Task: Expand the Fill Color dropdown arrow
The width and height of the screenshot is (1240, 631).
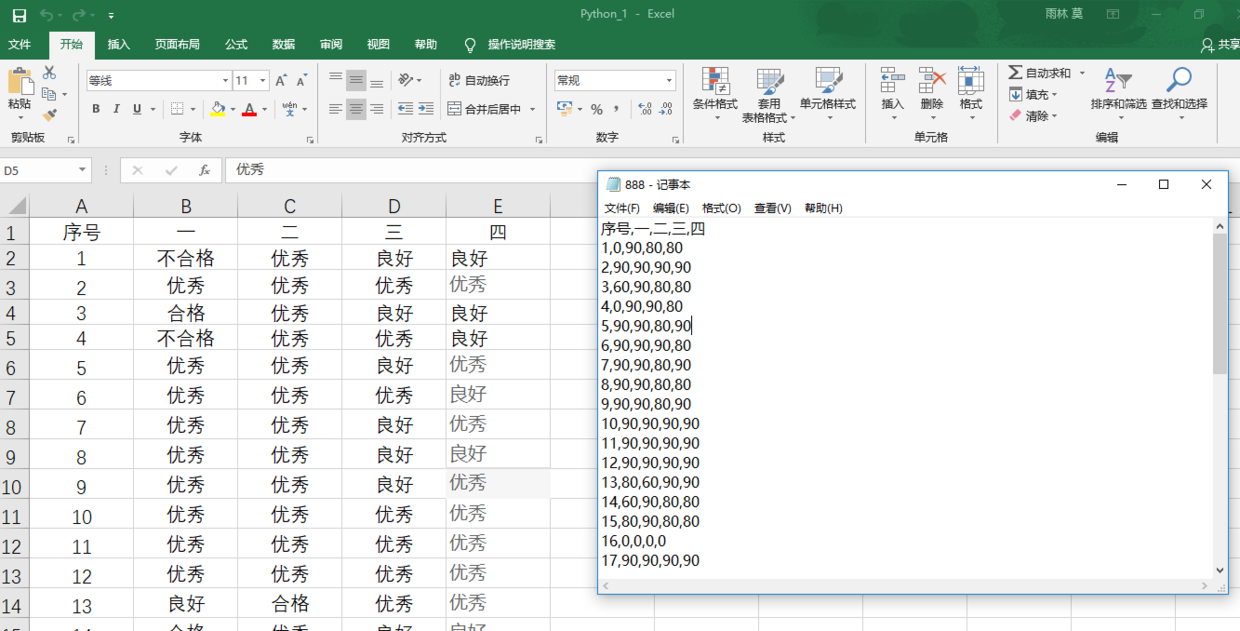Action: click(x=232, y=109)
